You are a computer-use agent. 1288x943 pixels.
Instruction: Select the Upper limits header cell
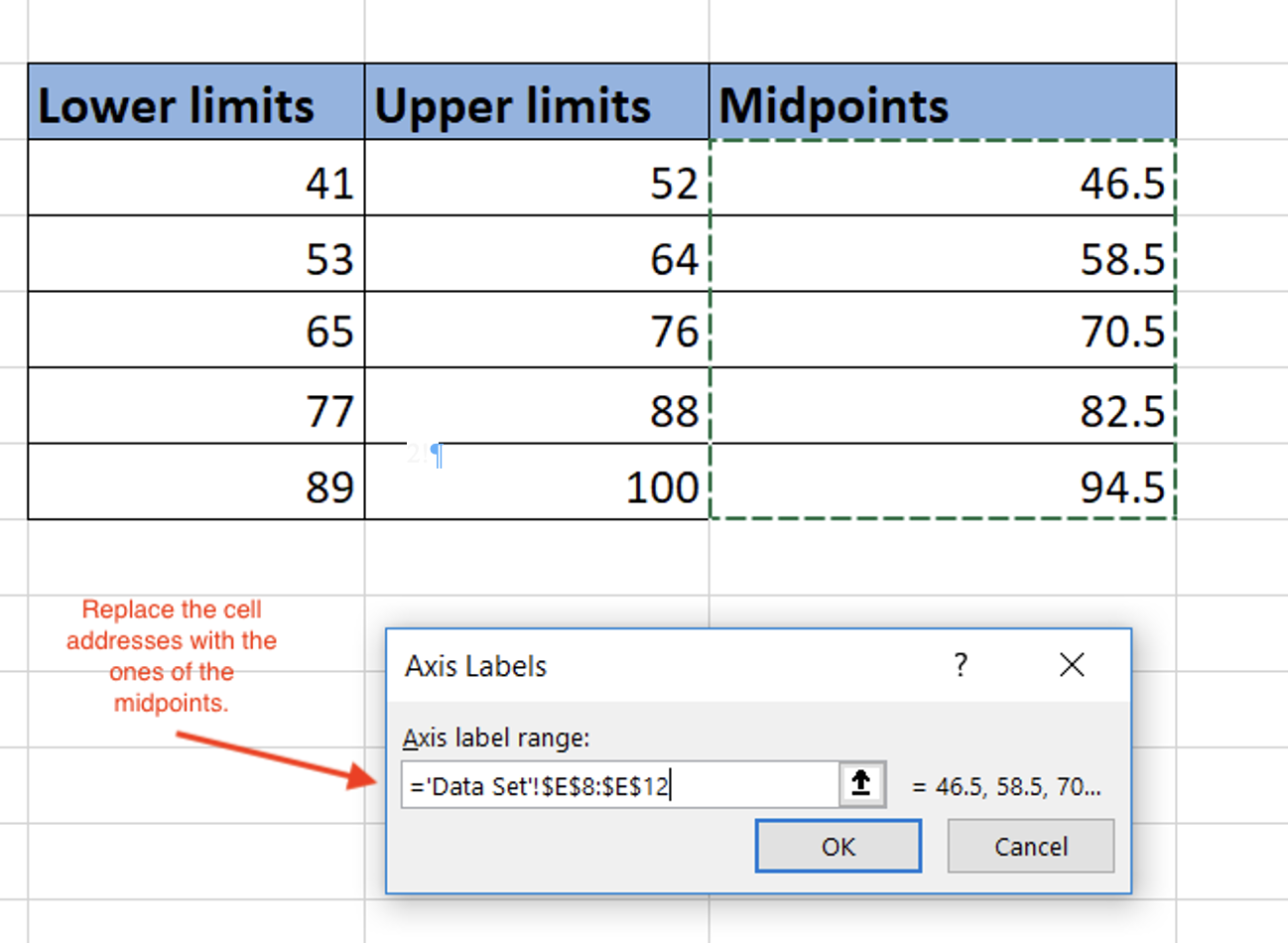pyautogui.click(x=537, y=104)
